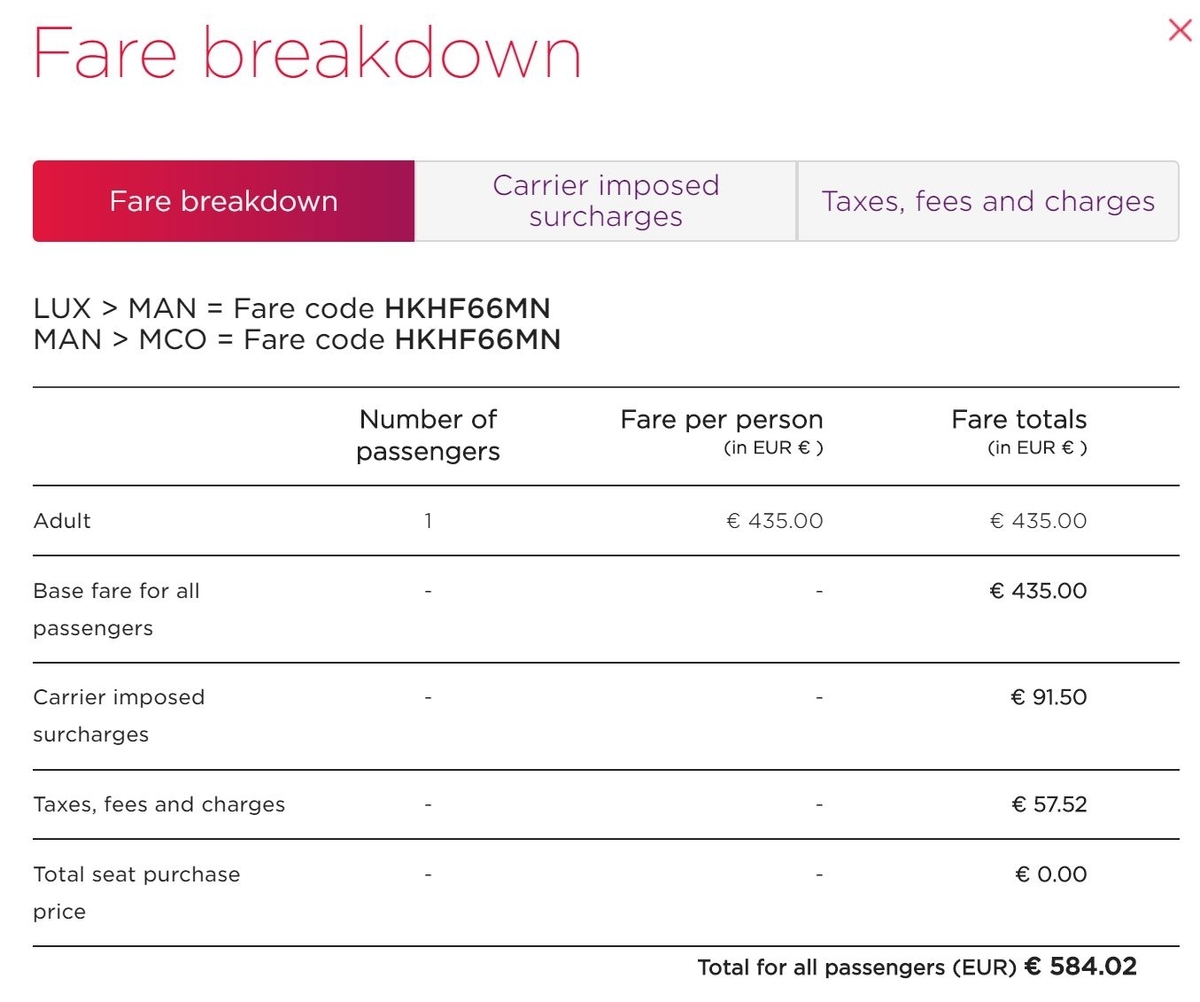The height and width of the screenshot is (1002, 1200).
Task: Switch to Carrier imposed surcharges tab
Action: point(605,201)
